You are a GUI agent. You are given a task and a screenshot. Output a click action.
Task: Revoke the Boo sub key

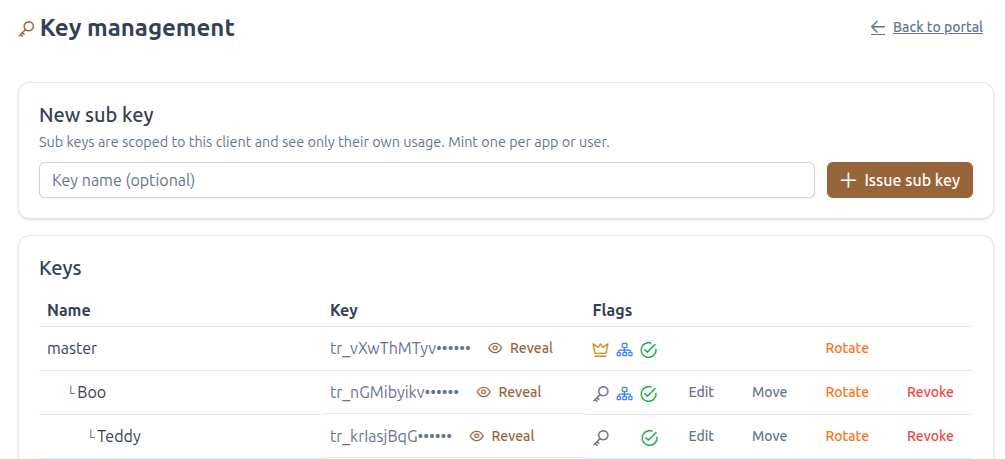point(930,392)
